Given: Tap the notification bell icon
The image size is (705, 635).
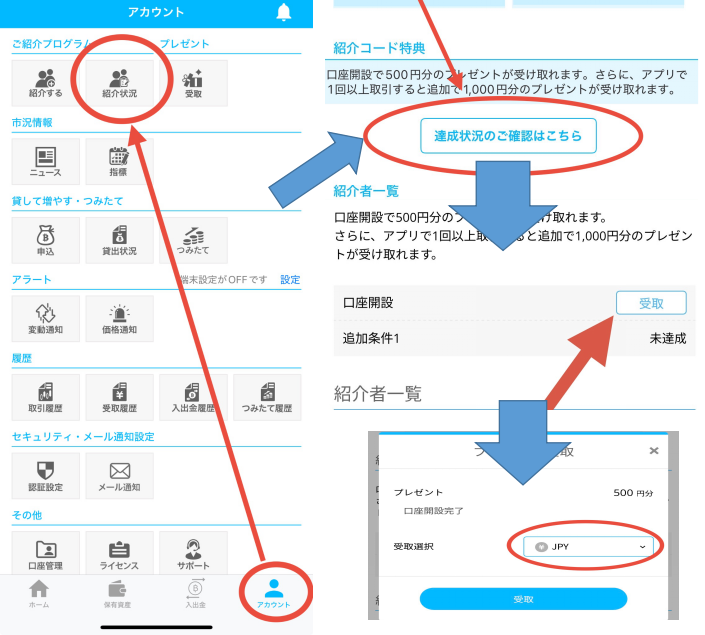Looking at the screenshot, I should click(x=284, y=12).
